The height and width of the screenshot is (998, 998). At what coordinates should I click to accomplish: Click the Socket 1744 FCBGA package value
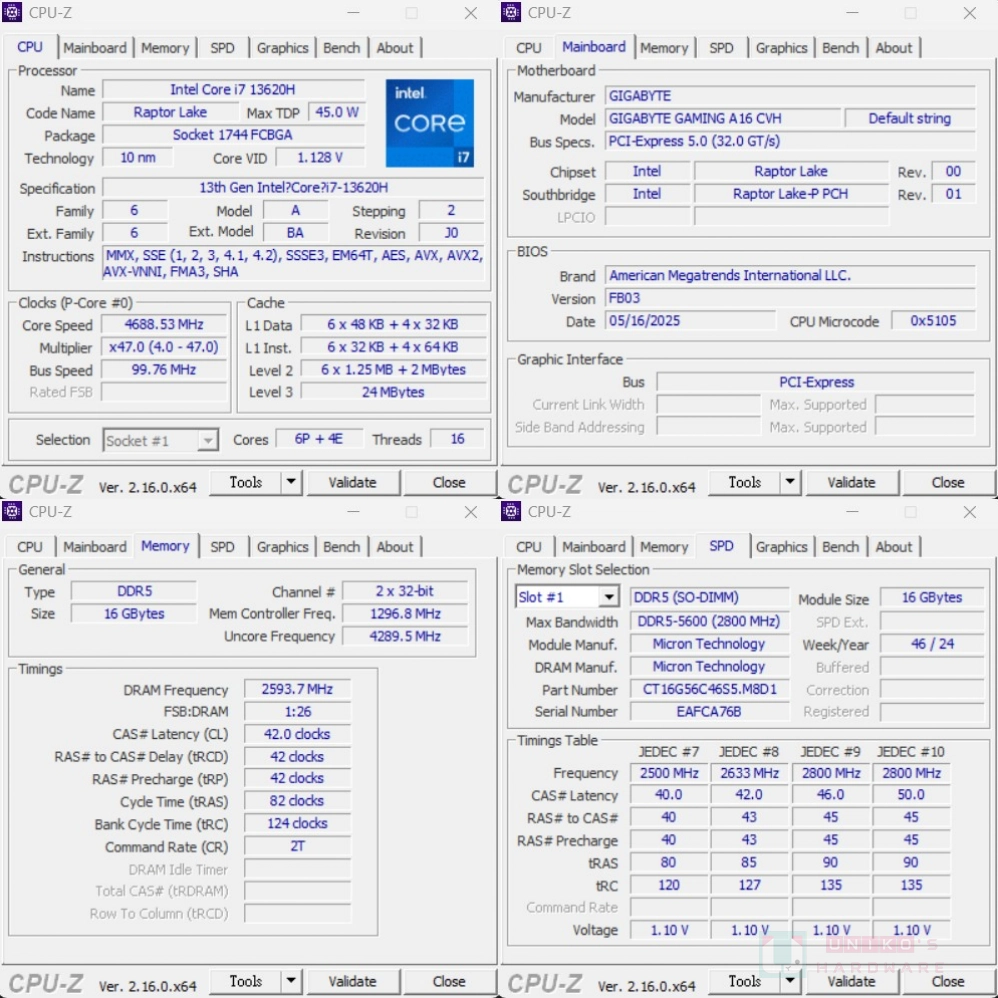click(233, 135)
